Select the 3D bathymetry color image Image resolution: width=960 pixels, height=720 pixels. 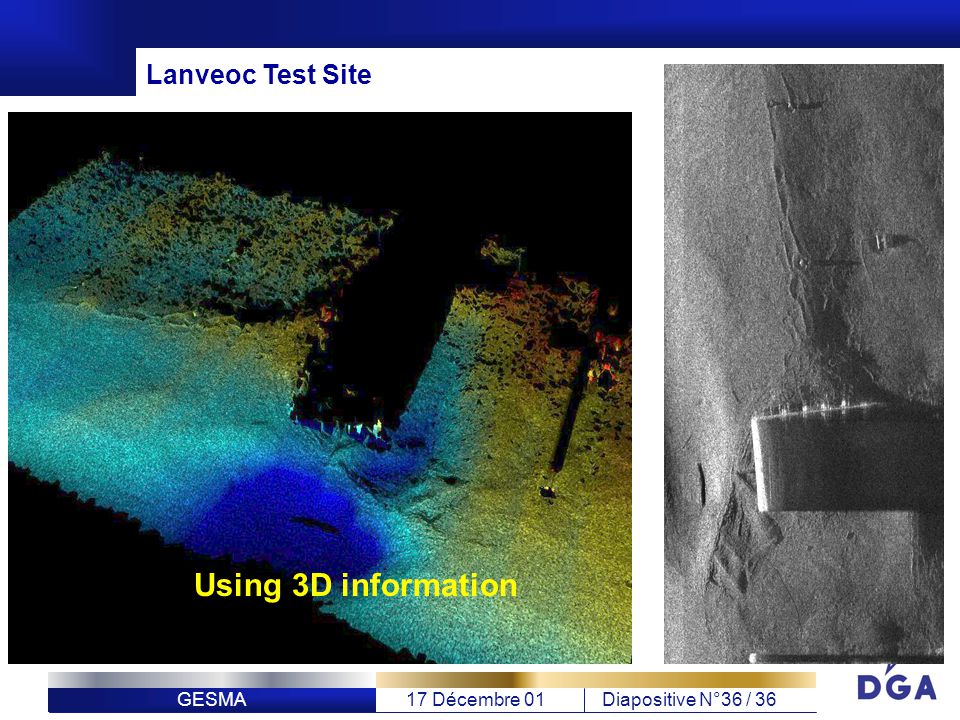pyautogui.click(x=320, y=388)
